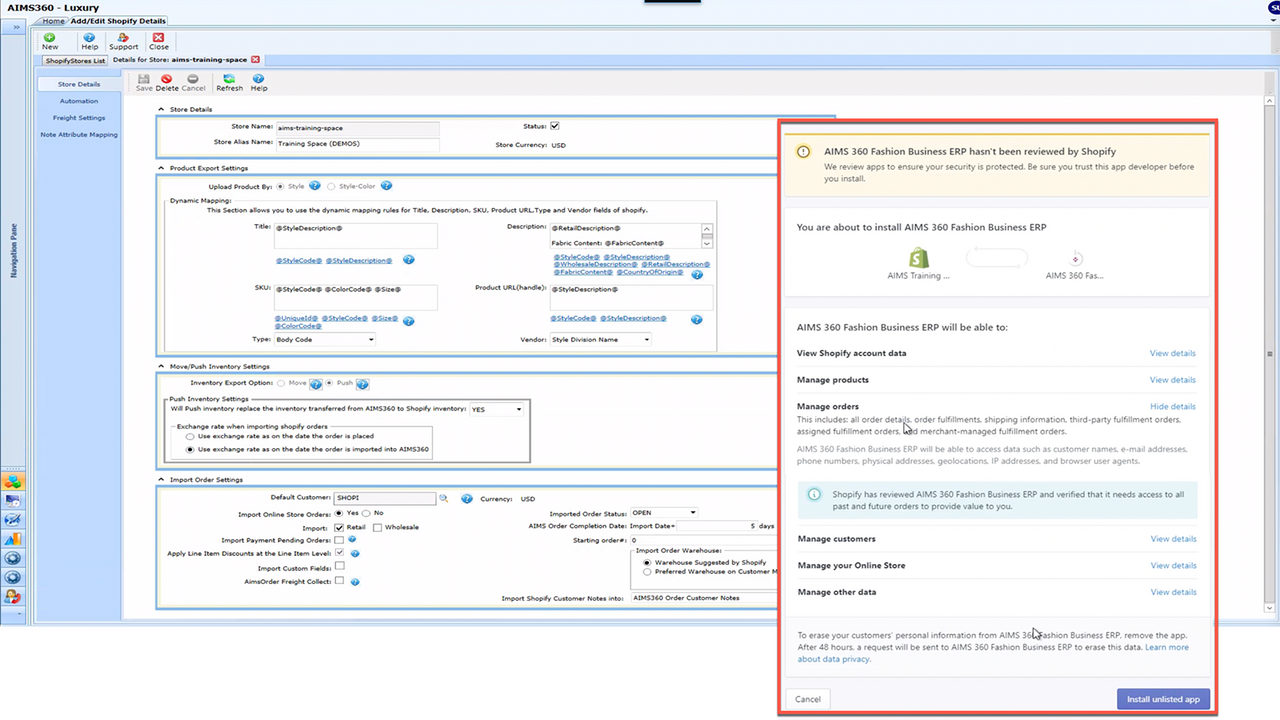Image resolution: width=1280 pixels, height=720 pixels.
Task: Select exchange rate when order is placed
Action: (191, 437)
